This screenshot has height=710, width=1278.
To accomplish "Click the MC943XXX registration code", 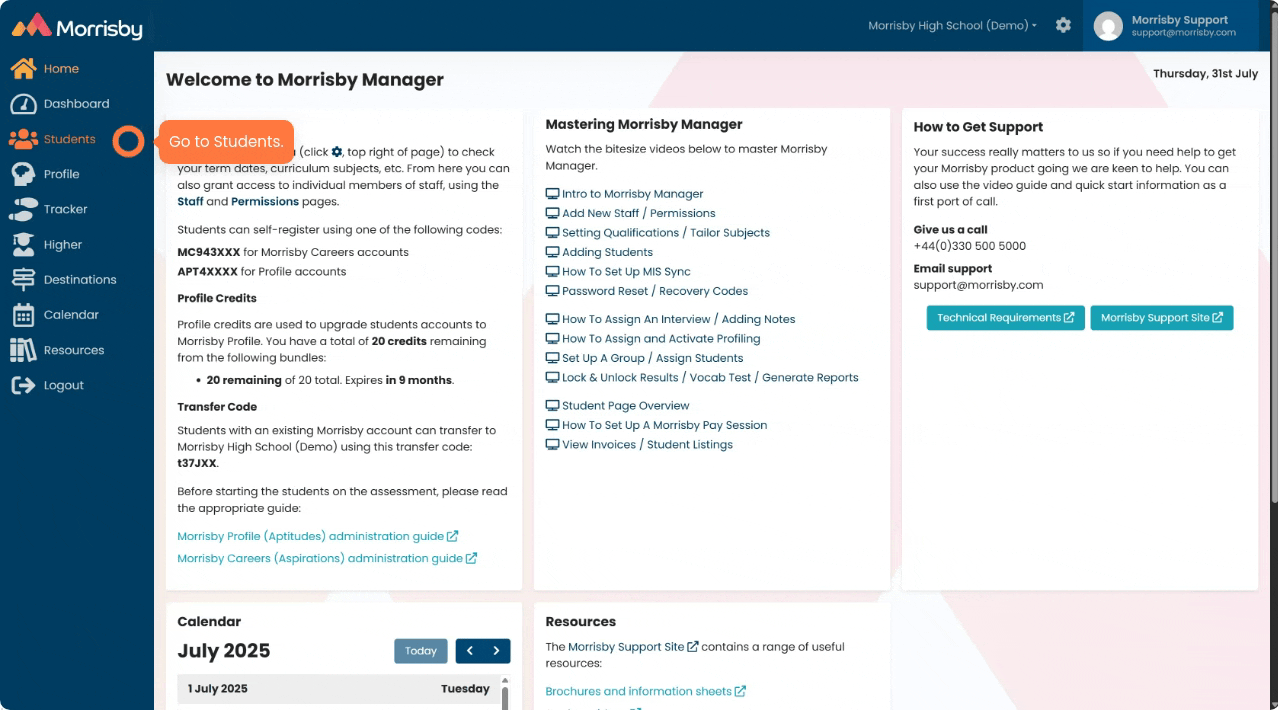I will tap(208, 252).
